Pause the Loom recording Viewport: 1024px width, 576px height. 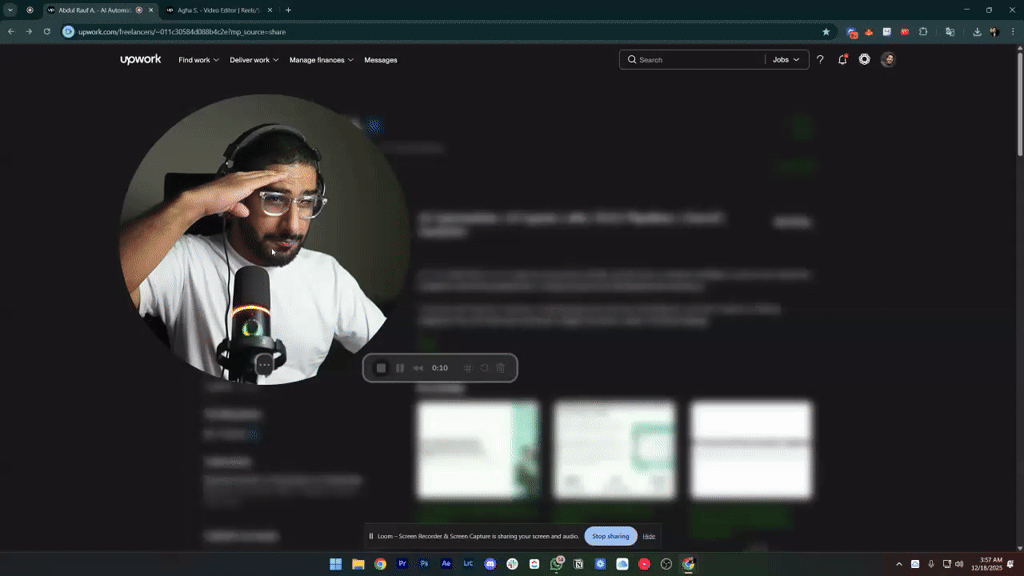(x=400, y=368)
